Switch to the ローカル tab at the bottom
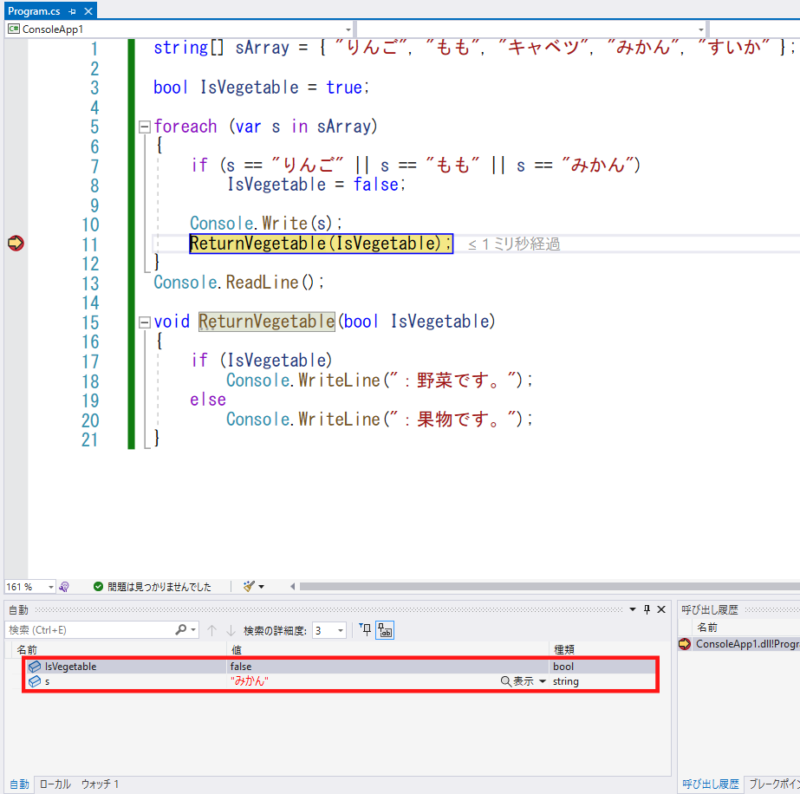800x794 pixels. [x=55, y=784]
